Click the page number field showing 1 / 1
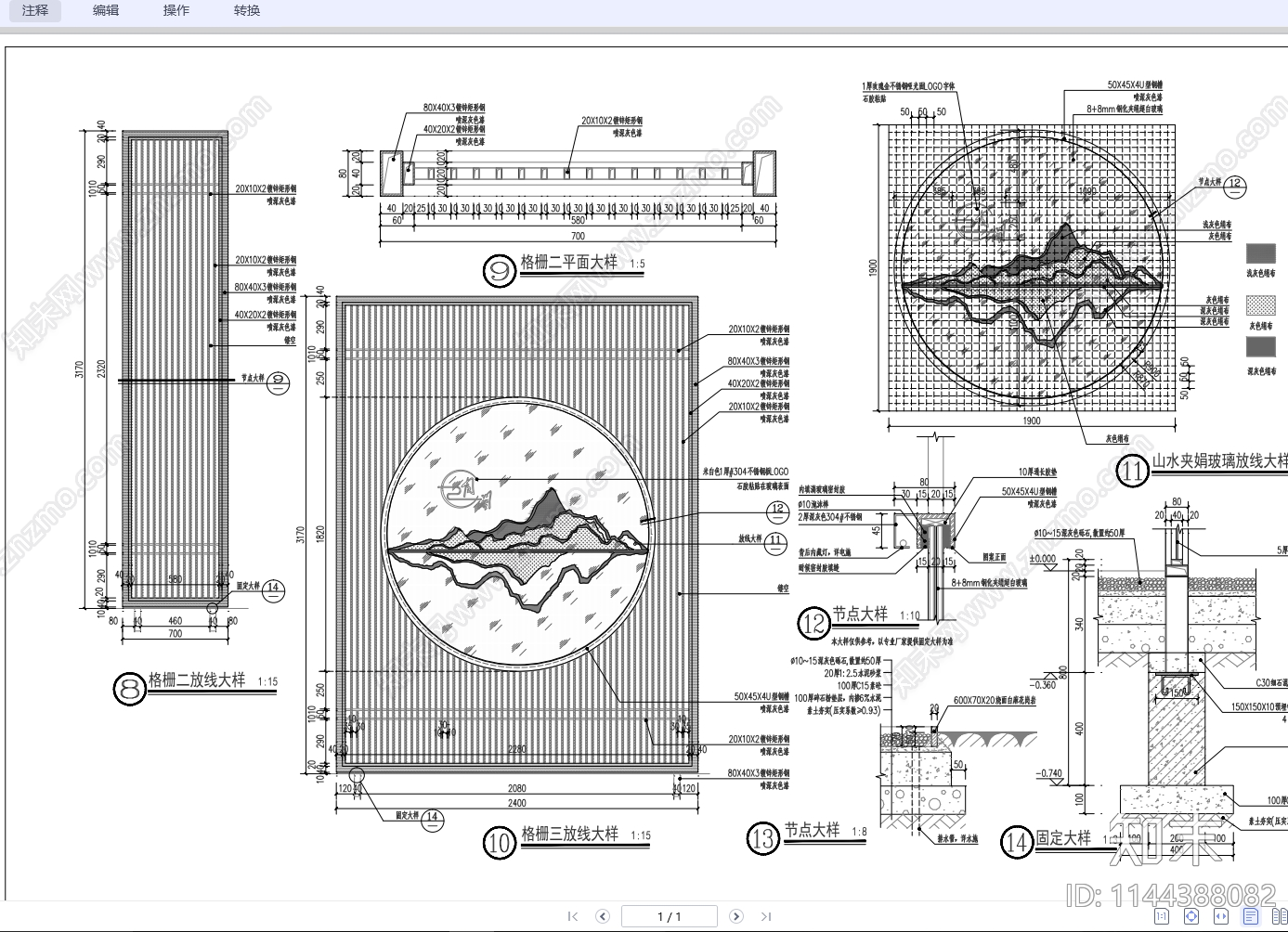 (670, 916)
